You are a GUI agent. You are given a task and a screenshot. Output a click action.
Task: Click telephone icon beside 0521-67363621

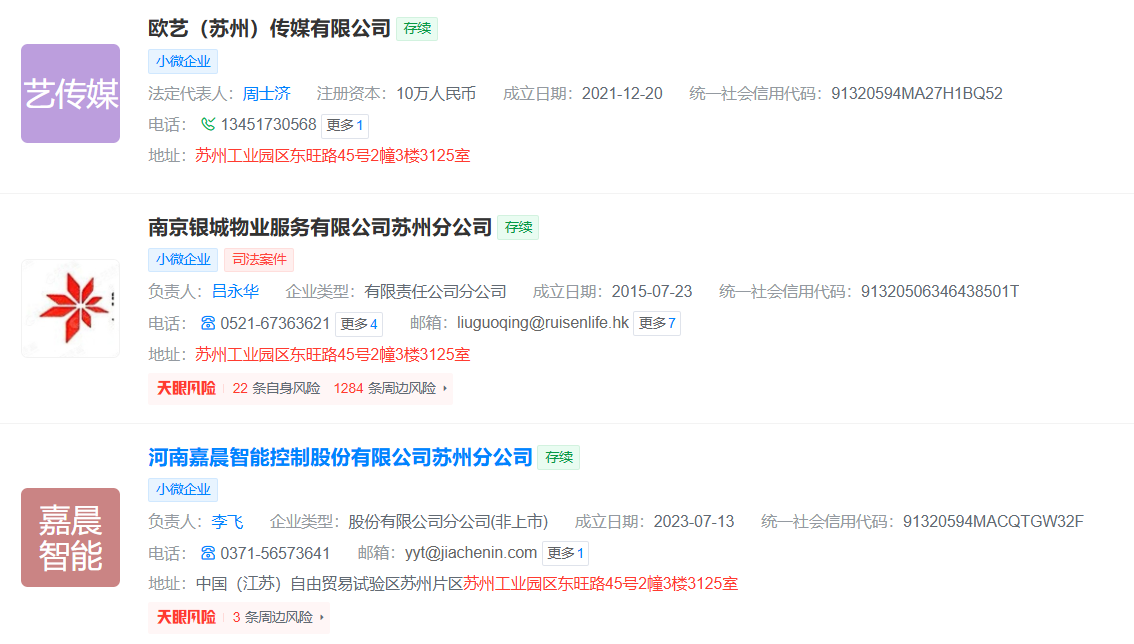tap(208, 323)
